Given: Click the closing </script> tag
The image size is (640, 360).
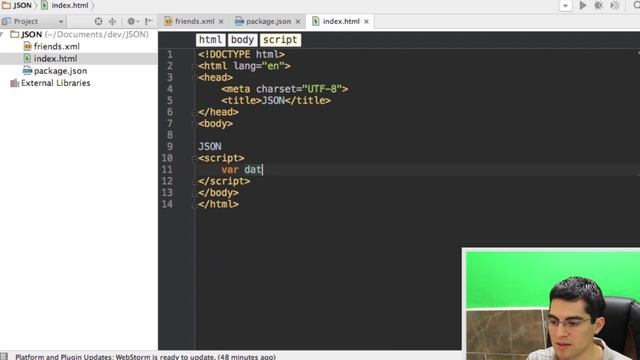Looking at the screenshot, I should [x=224, y=181].
